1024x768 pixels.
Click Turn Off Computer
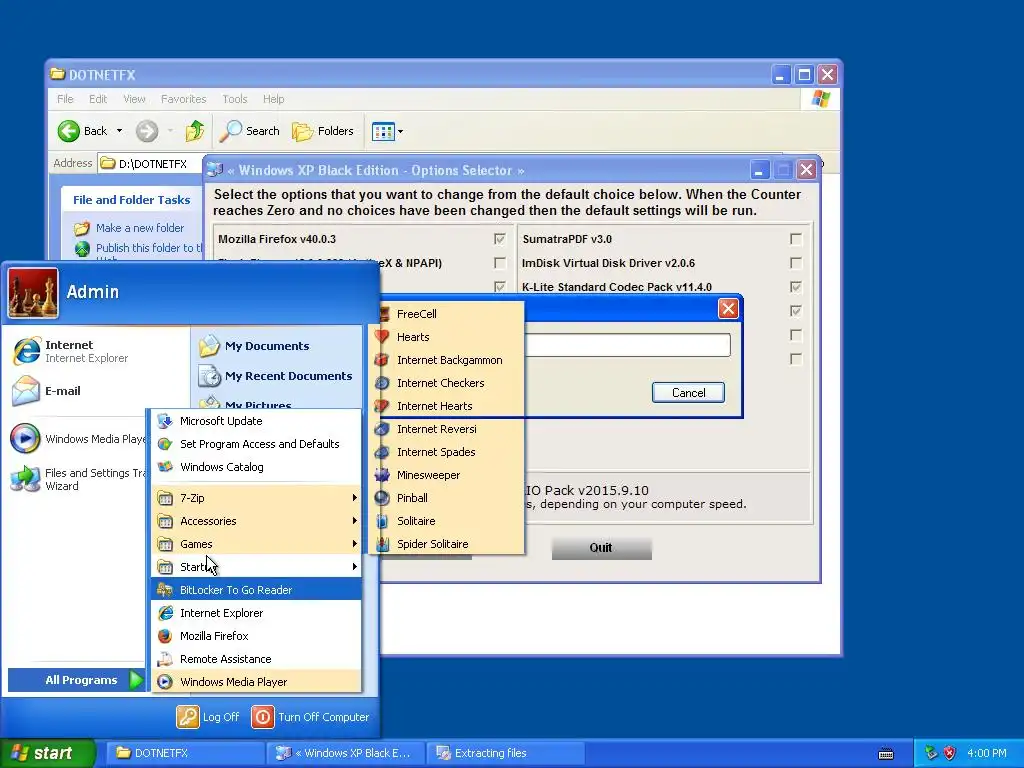[311, 717]
